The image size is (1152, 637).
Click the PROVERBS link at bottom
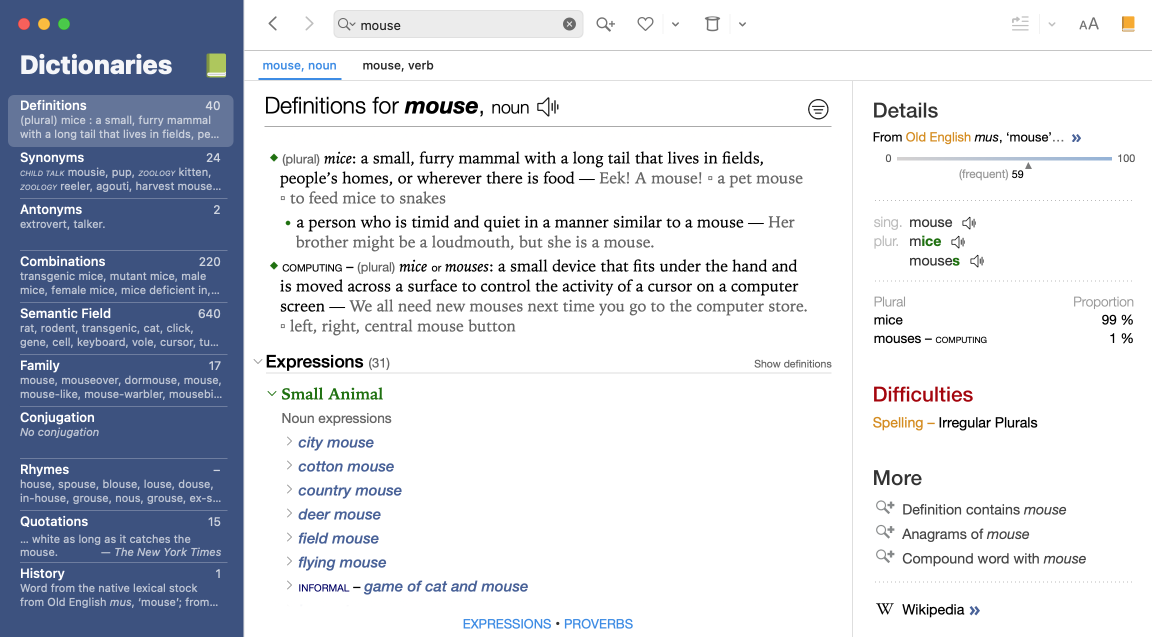[x=598, y=624]
